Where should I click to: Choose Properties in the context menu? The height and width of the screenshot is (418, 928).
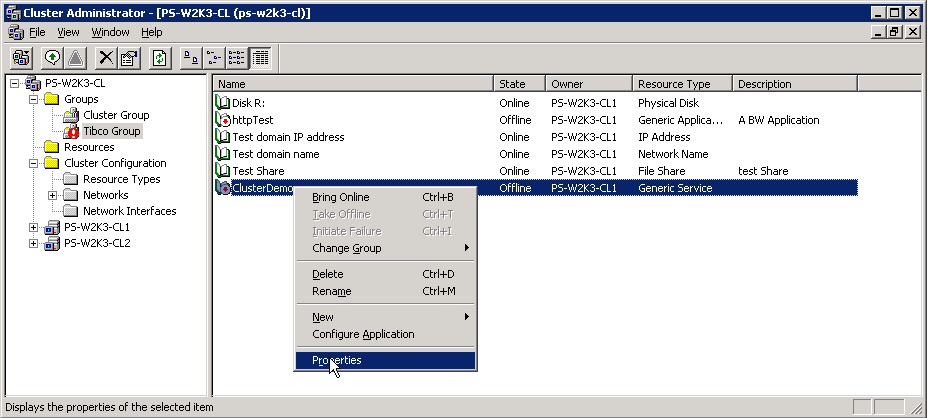click(385, 361)
